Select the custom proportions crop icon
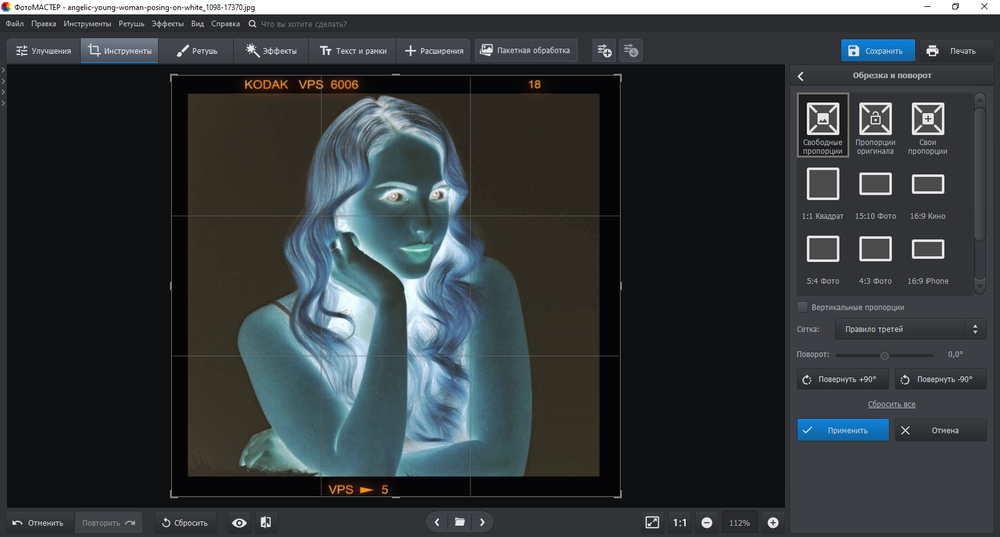The image size is (1000, 537). (927, 120)
